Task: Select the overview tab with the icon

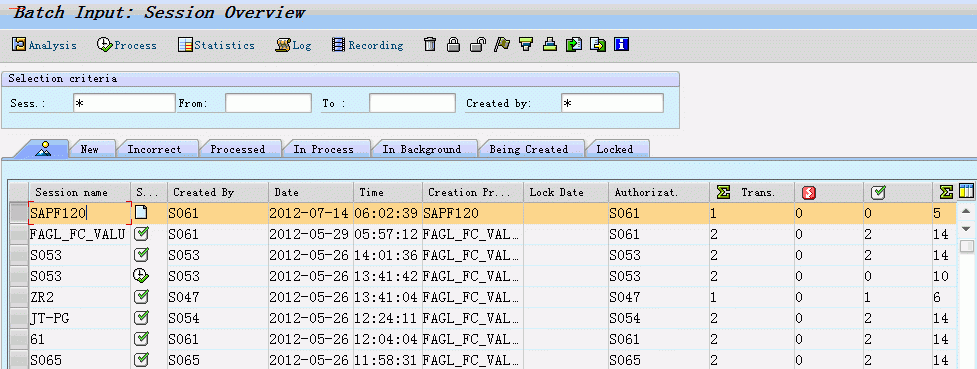Action: pos(42,148)
